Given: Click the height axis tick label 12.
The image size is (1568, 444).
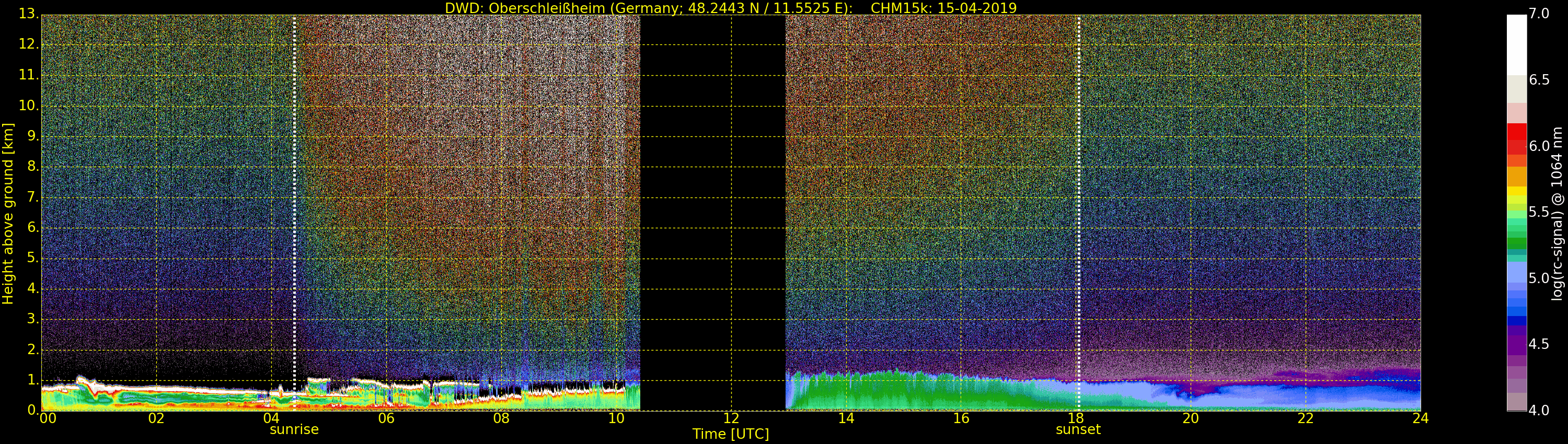Looking at the screenshot, I should [28, 44].
